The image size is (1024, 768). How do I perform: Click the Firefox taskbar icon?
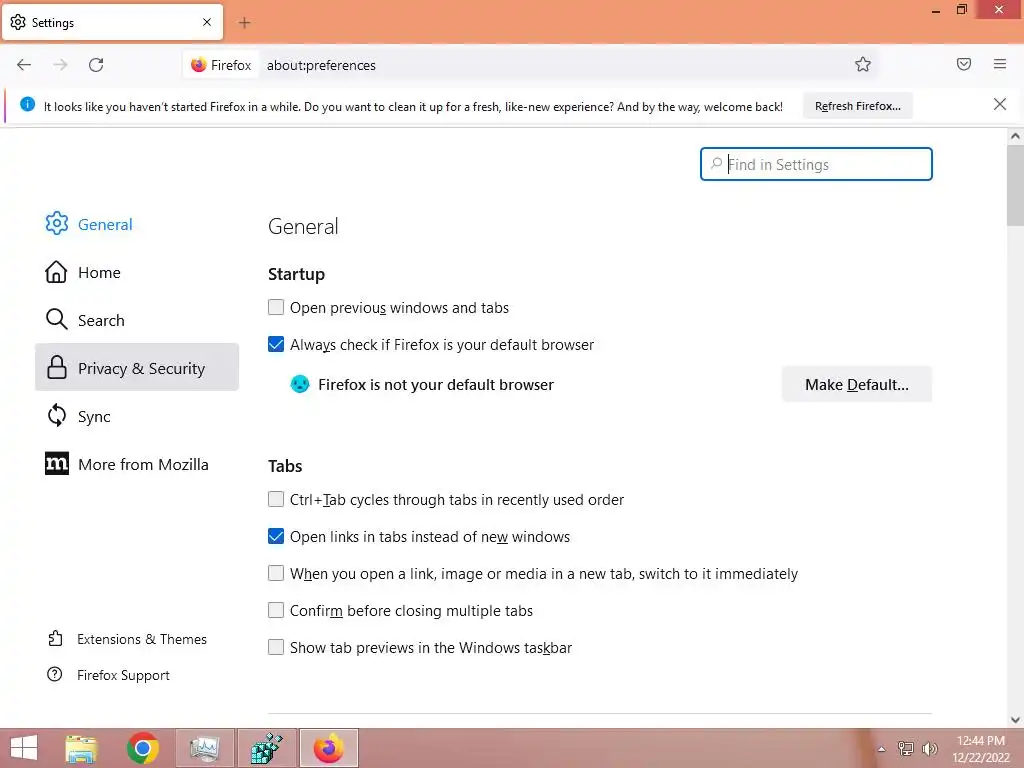[328, 748]
